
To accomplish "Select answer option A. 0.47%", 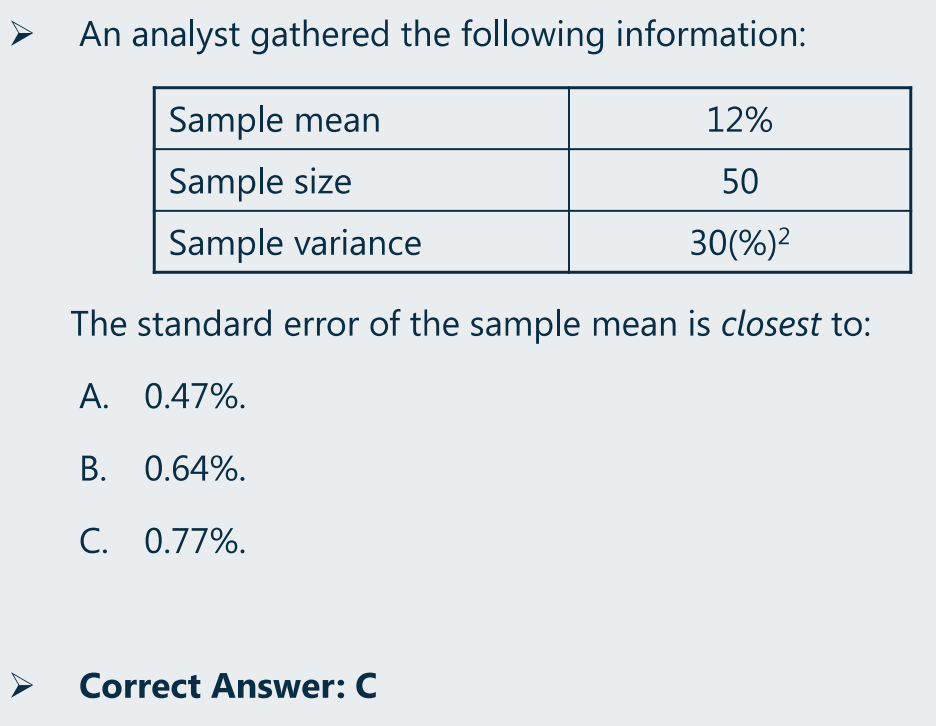I will point(162,396).
